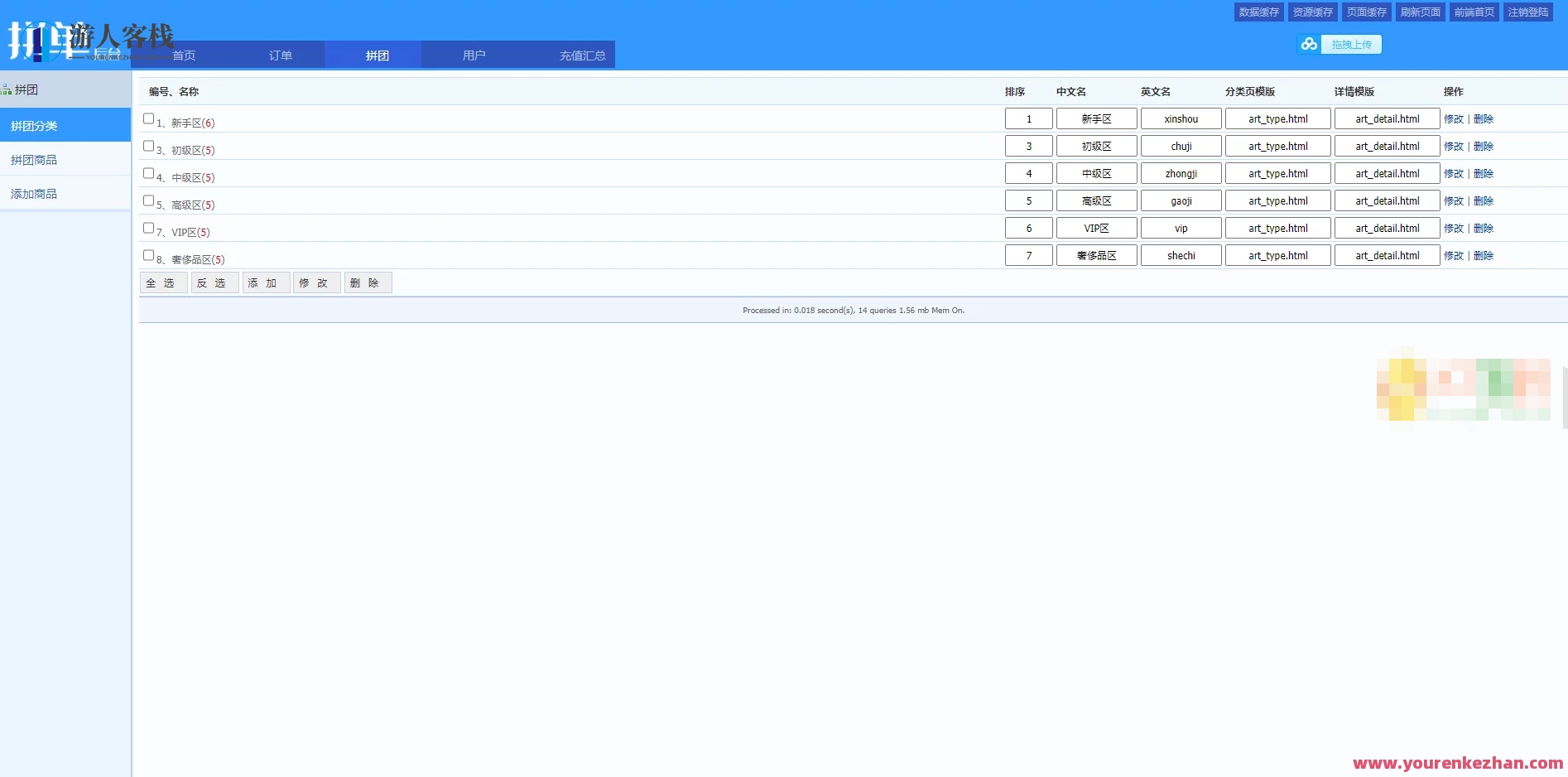The height and width of the screenshot is (777, 1568).
Task: Click 删除 link in the xinshou row
Action: point(1484,118)
